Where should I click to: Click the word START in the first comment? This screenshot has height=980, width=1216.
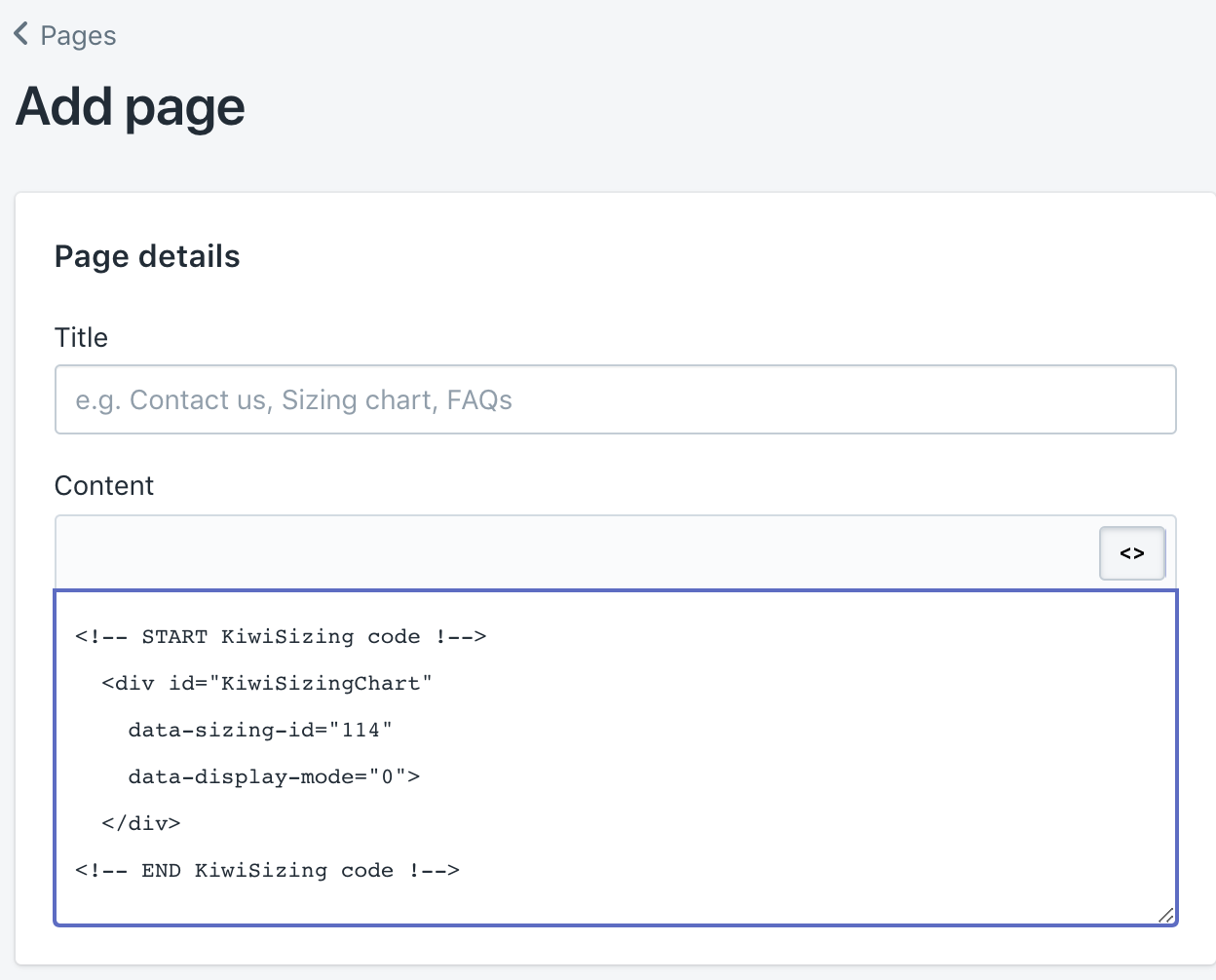point(174,637)
